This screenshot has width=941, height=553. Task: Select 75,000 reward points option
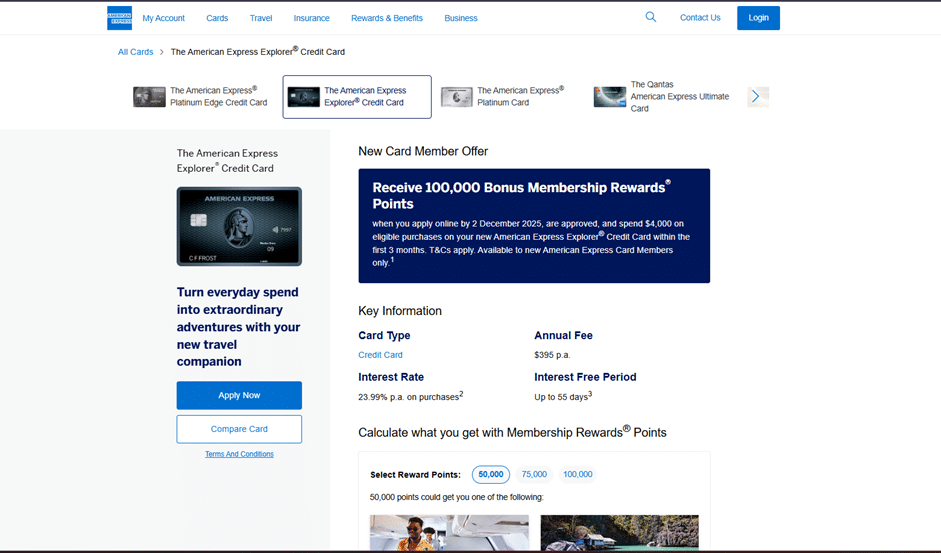point(534,474)
